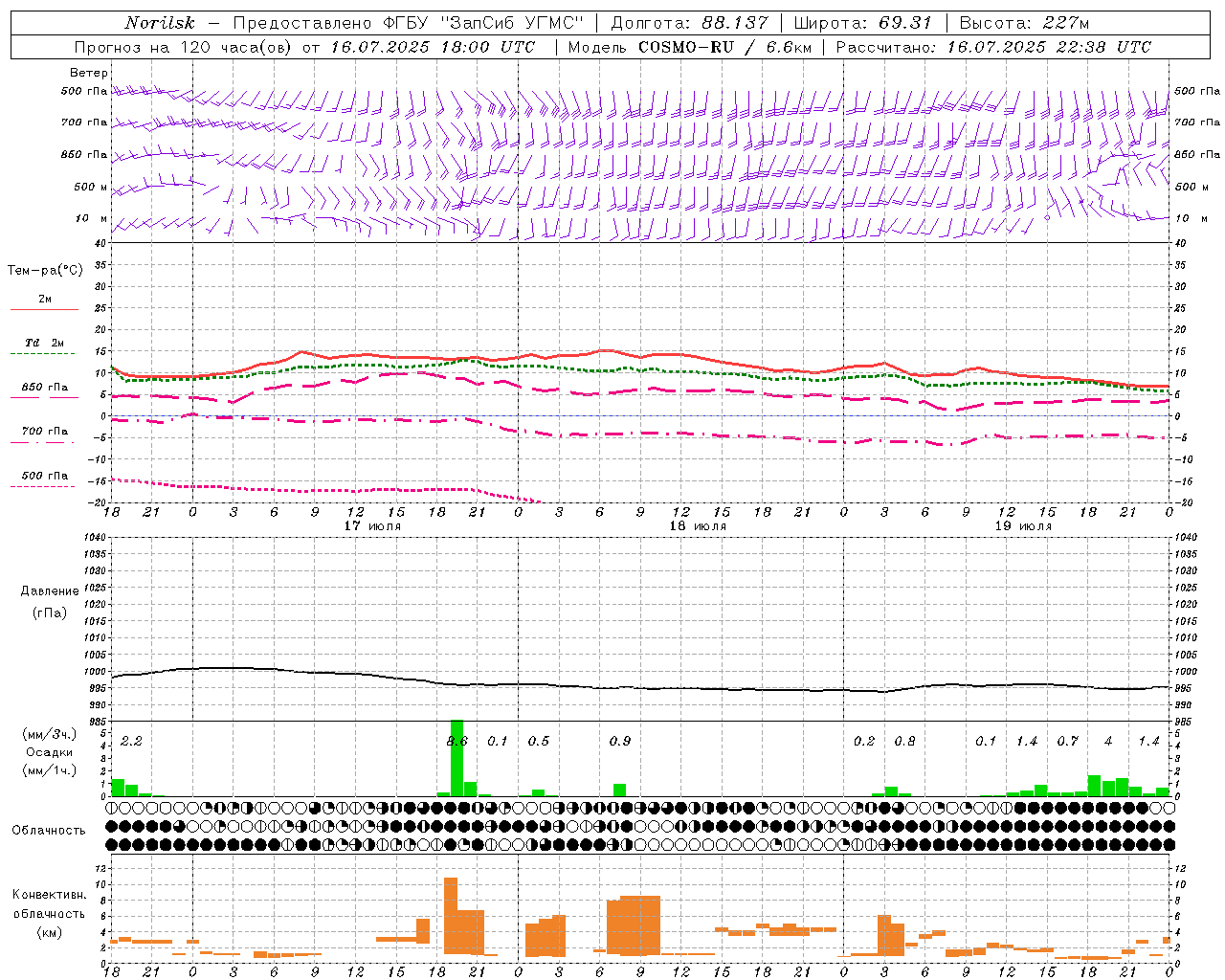Select the '19 июля' date label

point(1023,526)
